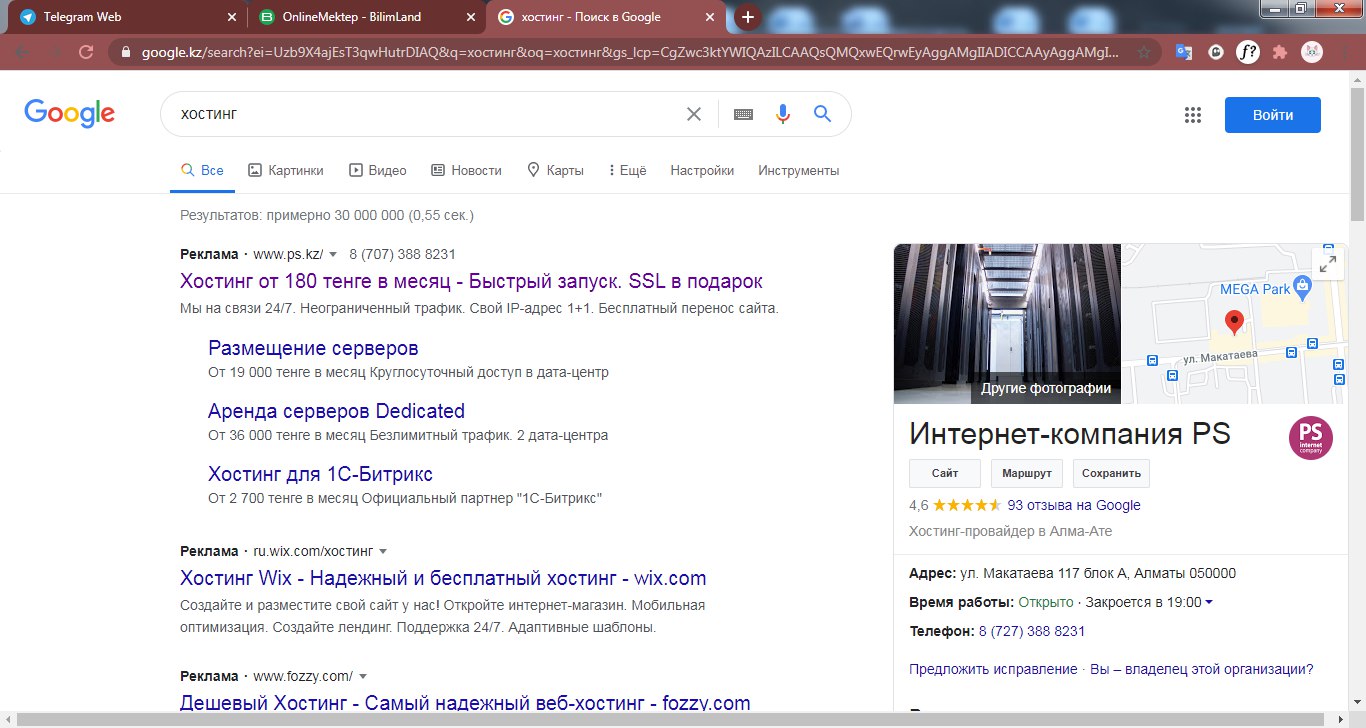Click the ad phone 8 (707) 388 8231

(402, 254)
